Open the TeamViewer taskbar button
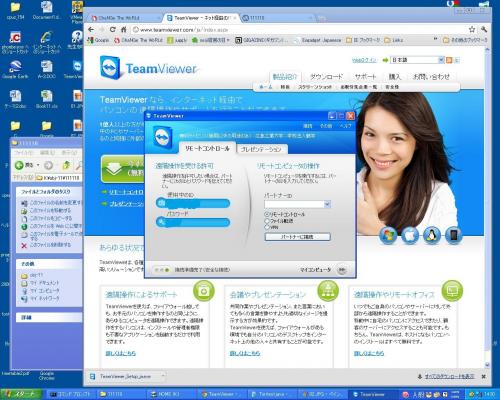The width and height of the screenshot is (500, 400). tap(372, 394)
